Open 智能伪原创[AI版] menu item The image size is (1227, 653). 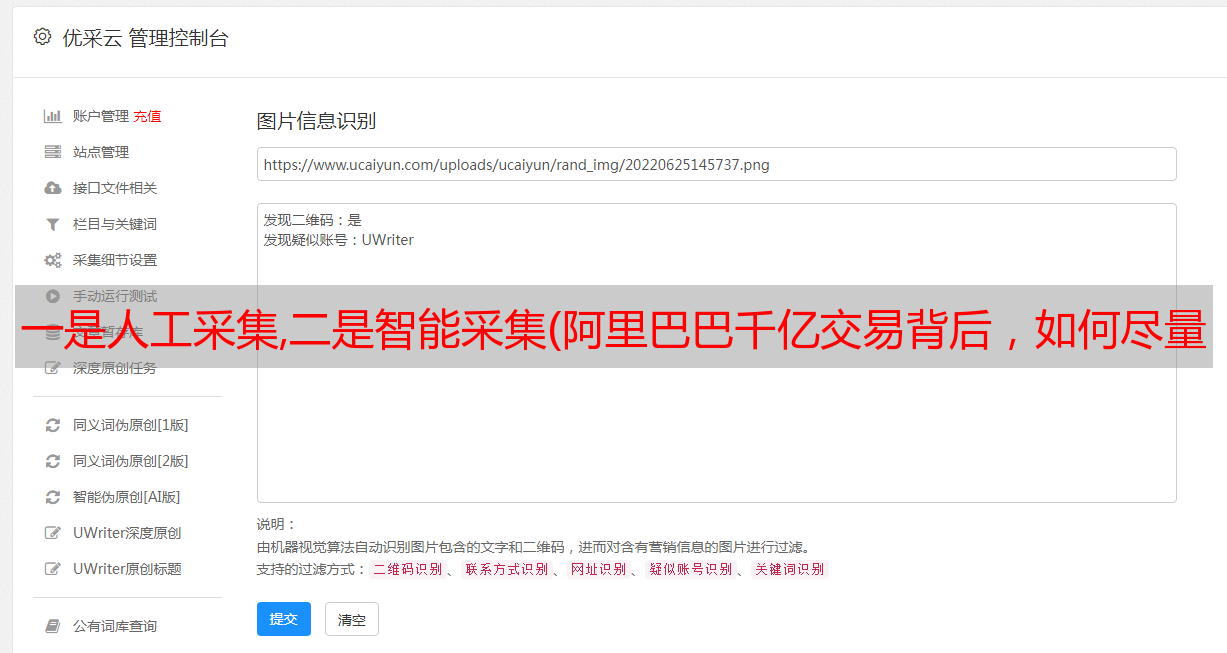coord(127,497)
